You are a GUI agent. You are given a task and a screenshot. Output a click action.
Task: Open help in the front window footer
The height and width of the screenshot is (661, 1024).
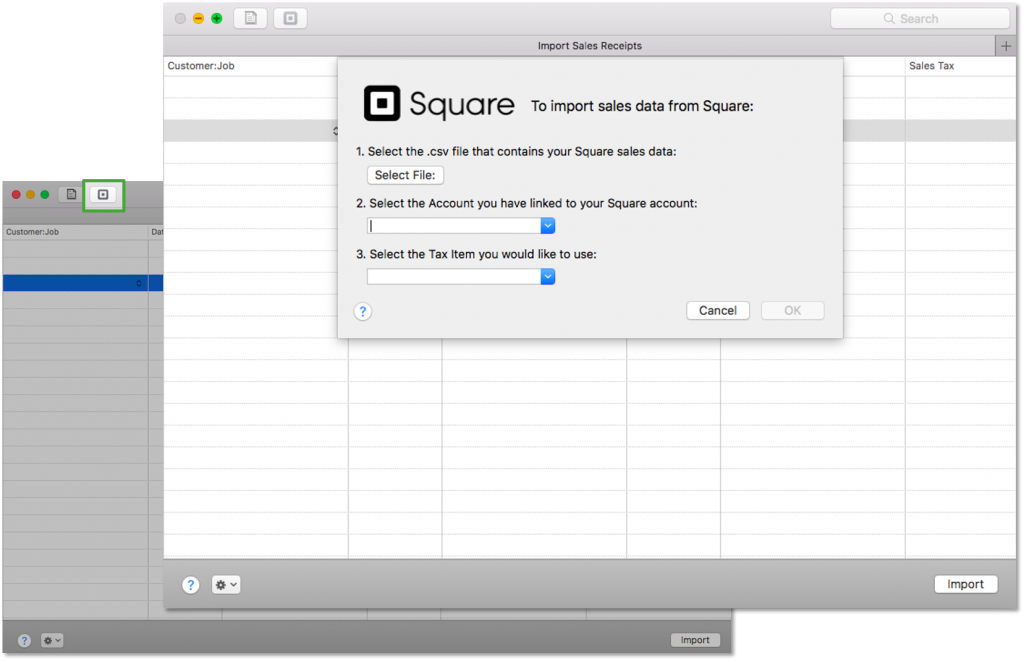(x=190, y=585)
